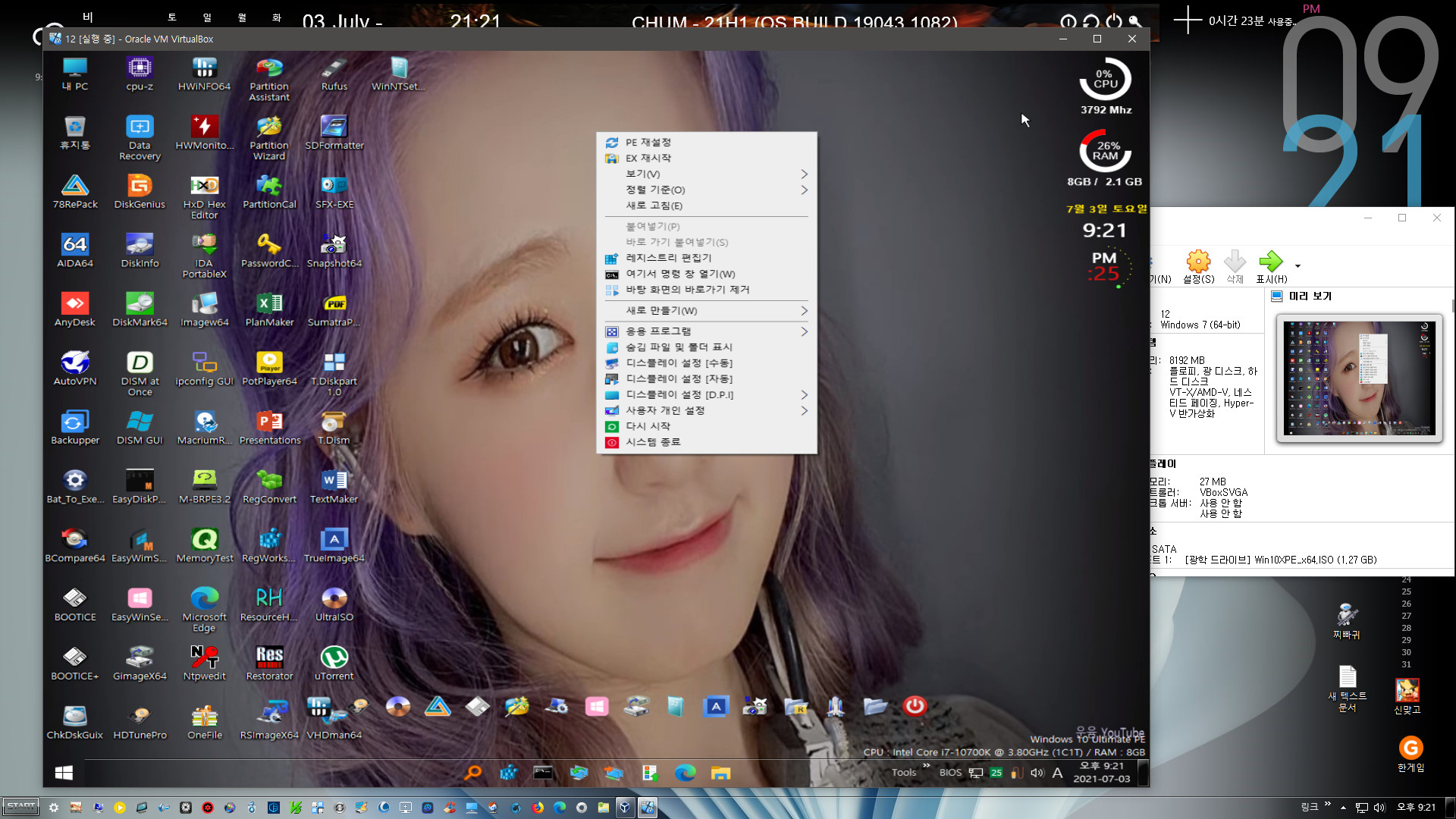Open the cpu-z desktop icon
1456x819 pixels.
140,74
